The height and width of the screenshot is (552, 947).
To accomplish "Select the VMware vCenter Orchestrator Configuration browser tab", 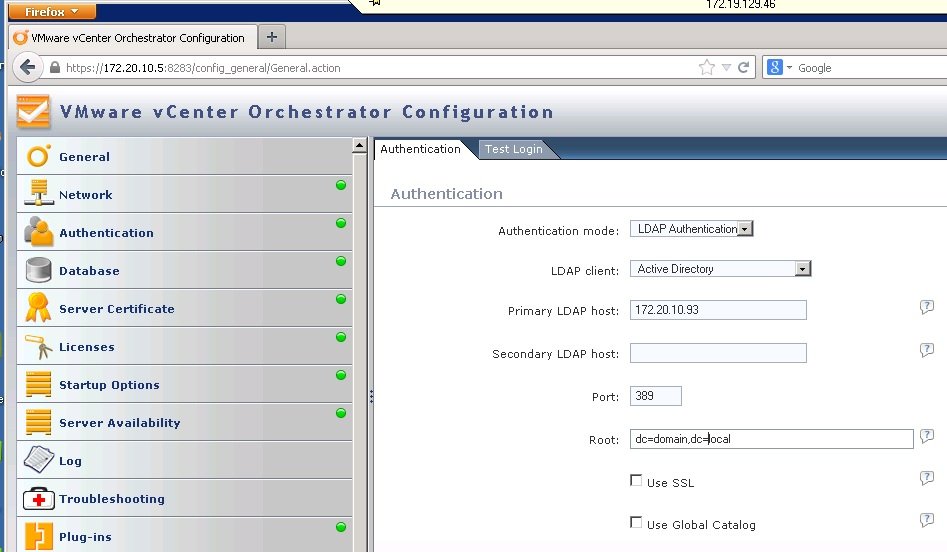I will click(x=133, y=37).
